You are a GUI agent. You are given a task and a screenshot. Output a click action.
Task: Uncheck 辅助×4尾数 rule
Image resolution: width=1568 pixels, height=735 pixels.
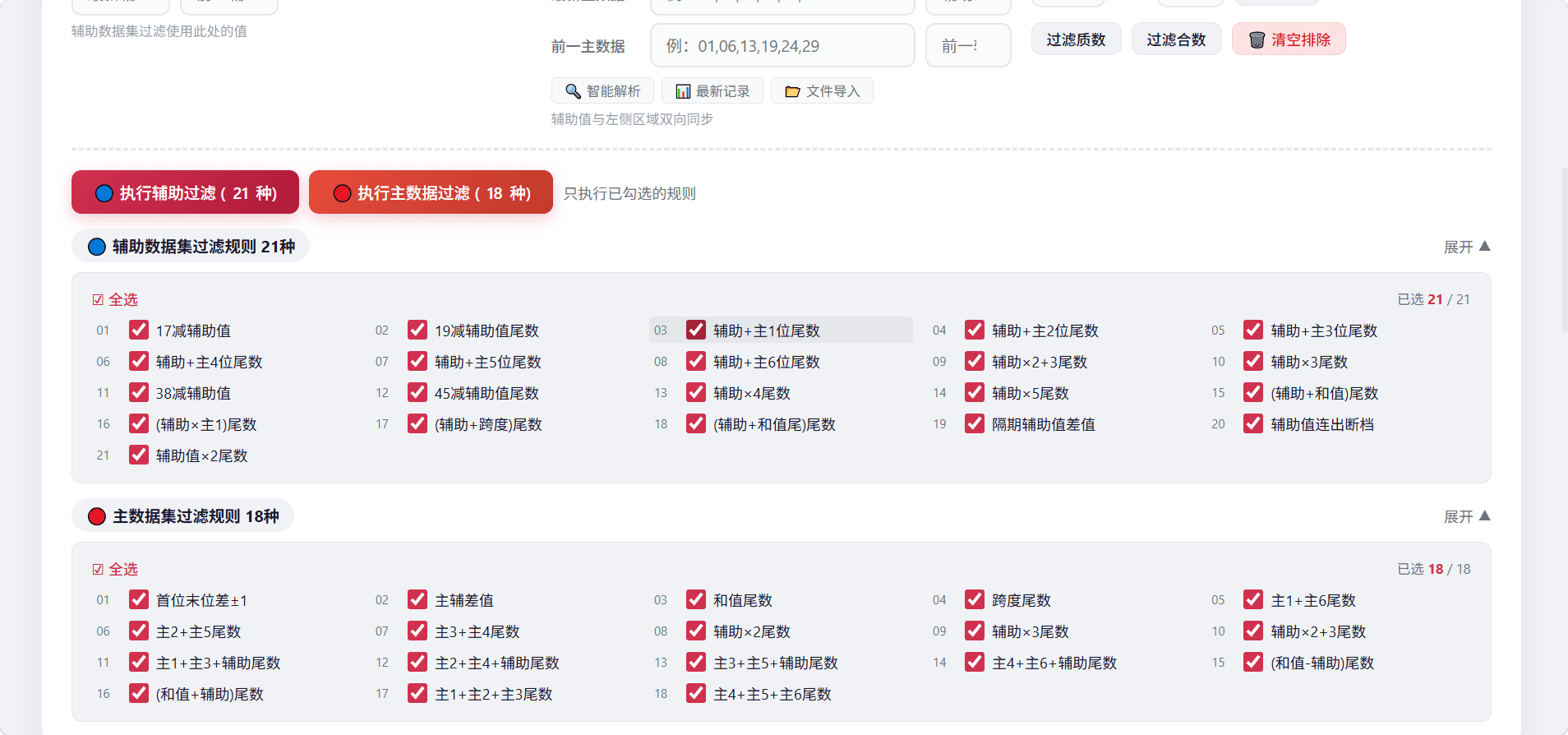tap(696, 392)
